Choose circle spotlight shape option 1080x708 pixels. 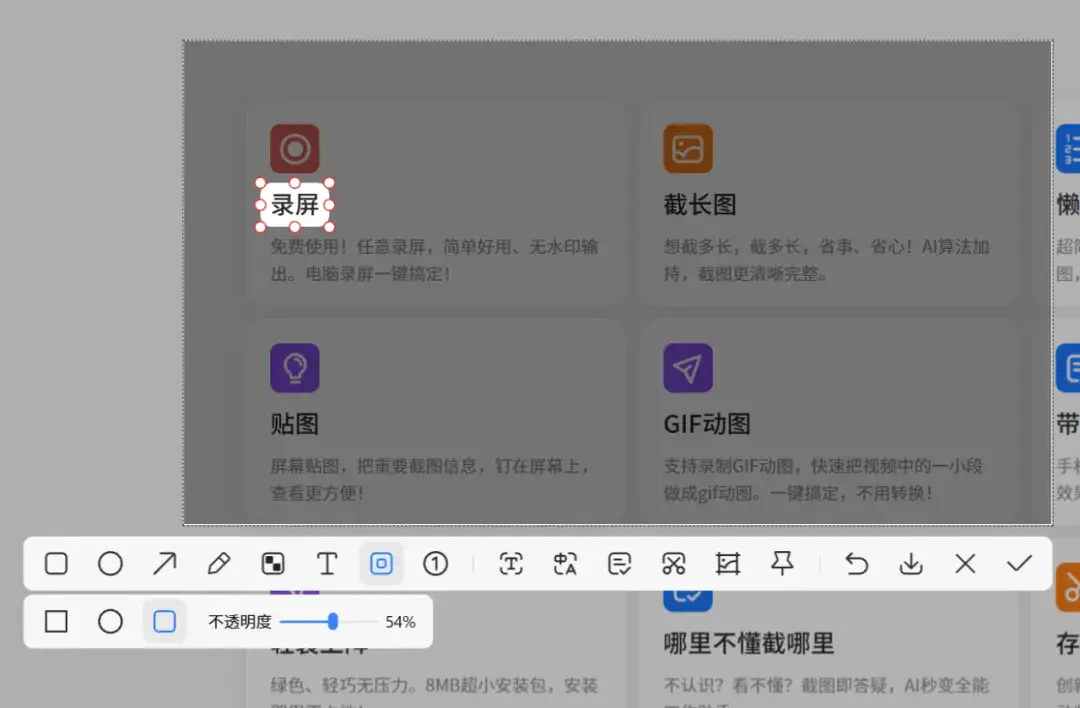(110, 622)
